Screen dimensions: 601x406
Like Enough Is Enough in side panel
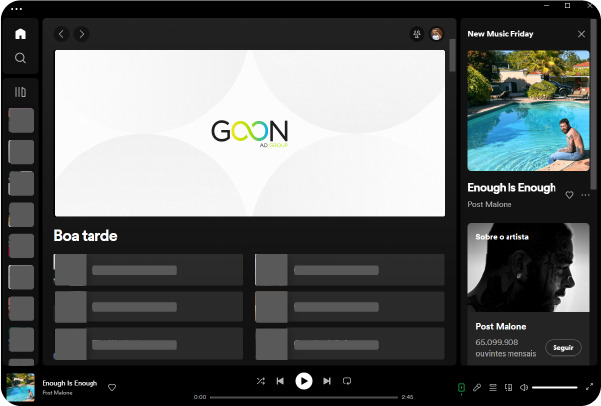click(x=569, y=195)
